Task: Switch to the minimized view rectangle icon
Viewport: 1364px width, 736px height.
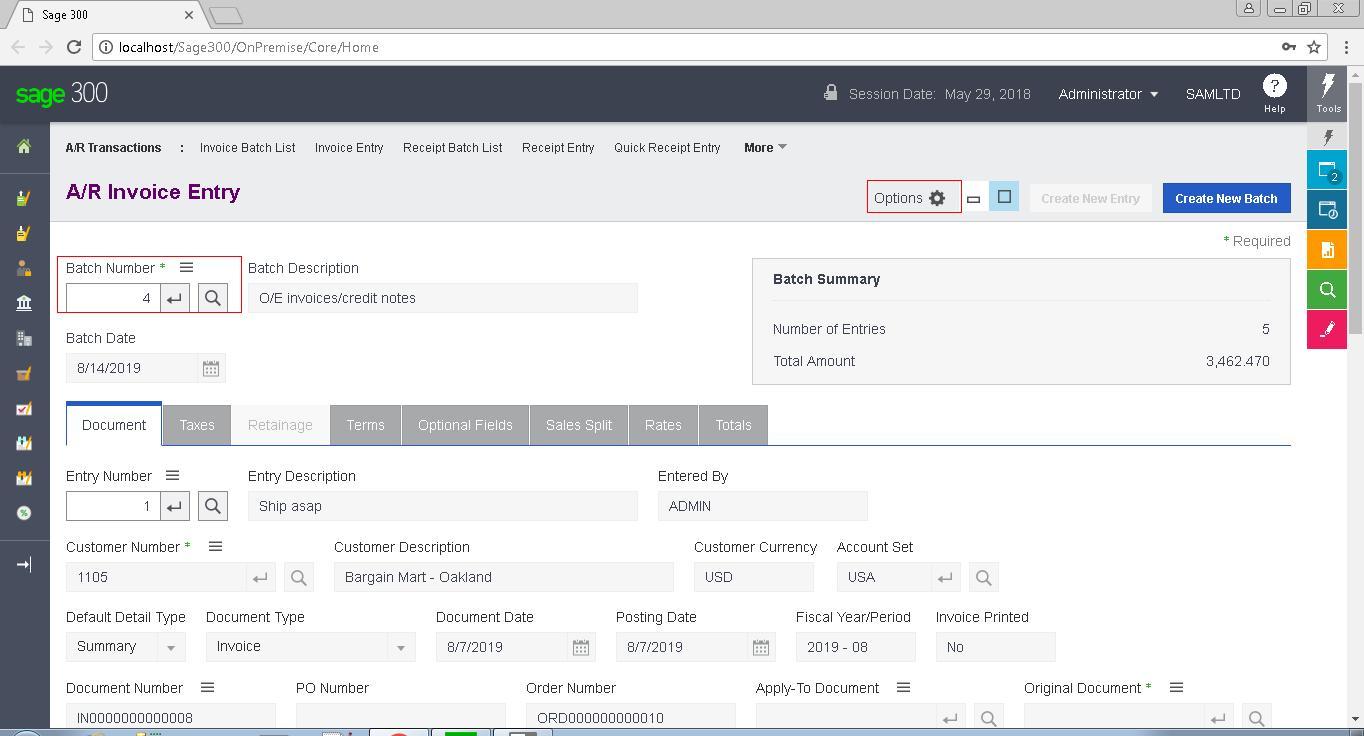Action: coord(973,198)
